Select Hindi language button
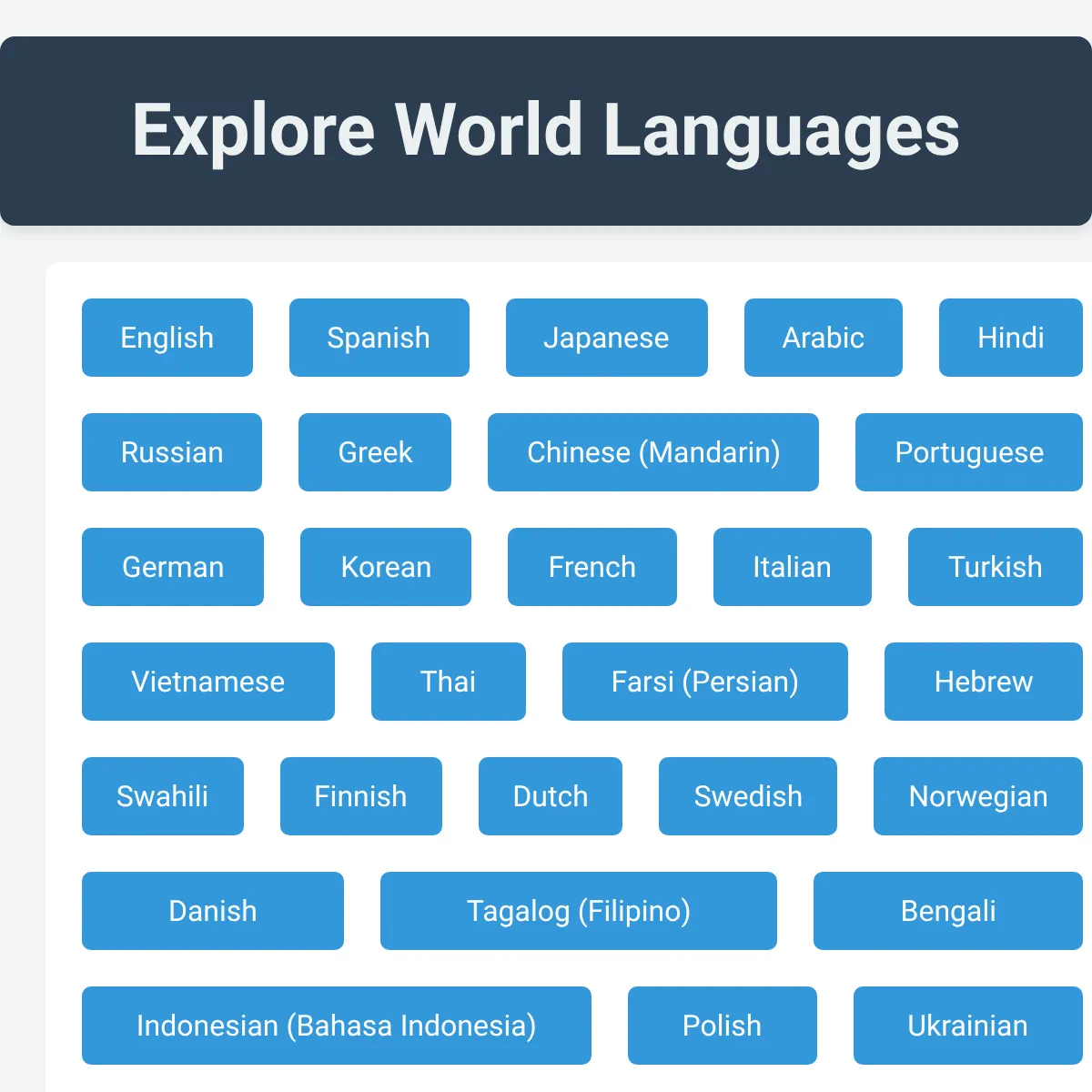 [1011, 338]
